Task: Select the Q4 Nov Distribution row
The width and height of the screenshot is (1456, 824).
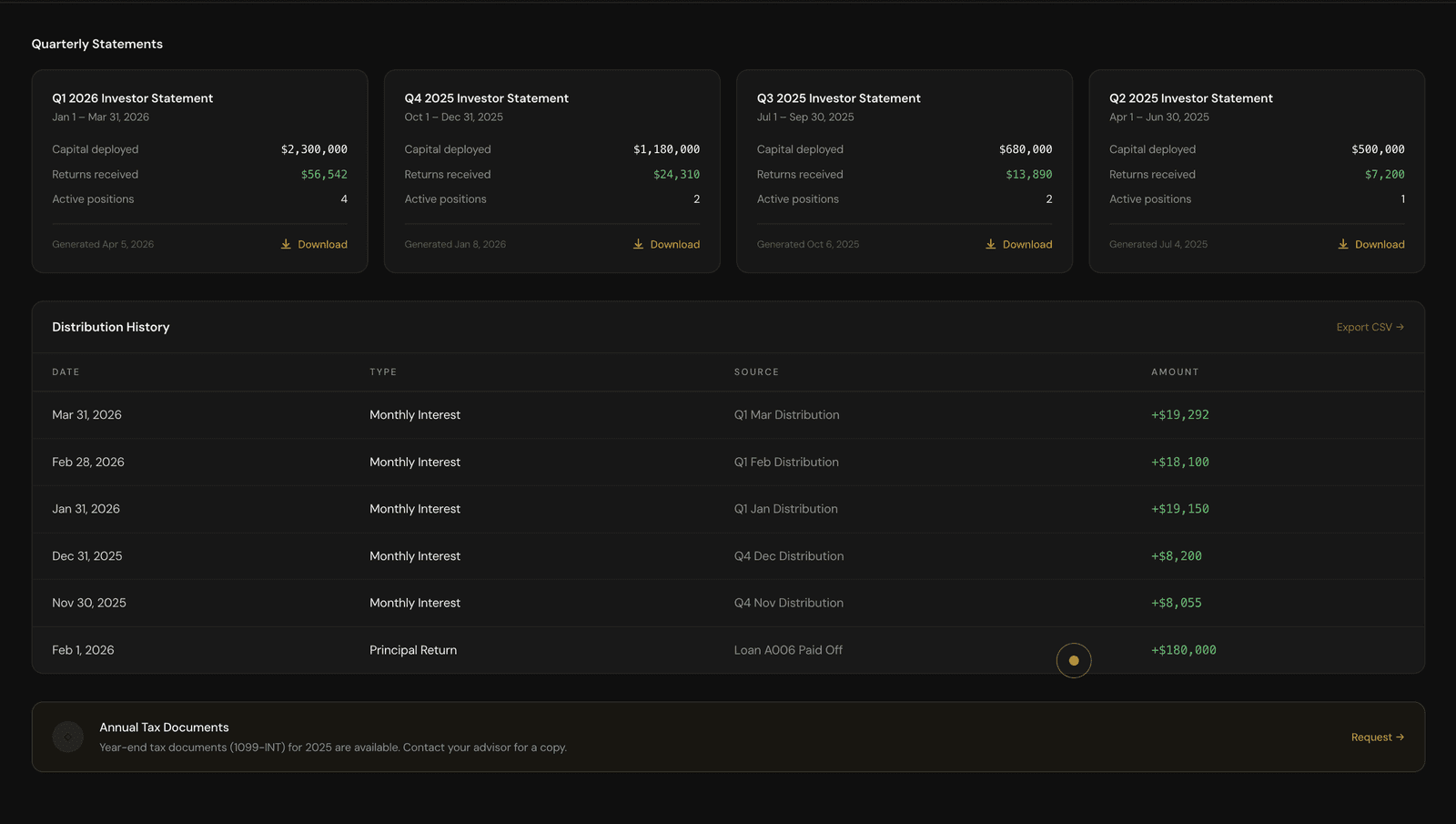Action: (728, 603)
